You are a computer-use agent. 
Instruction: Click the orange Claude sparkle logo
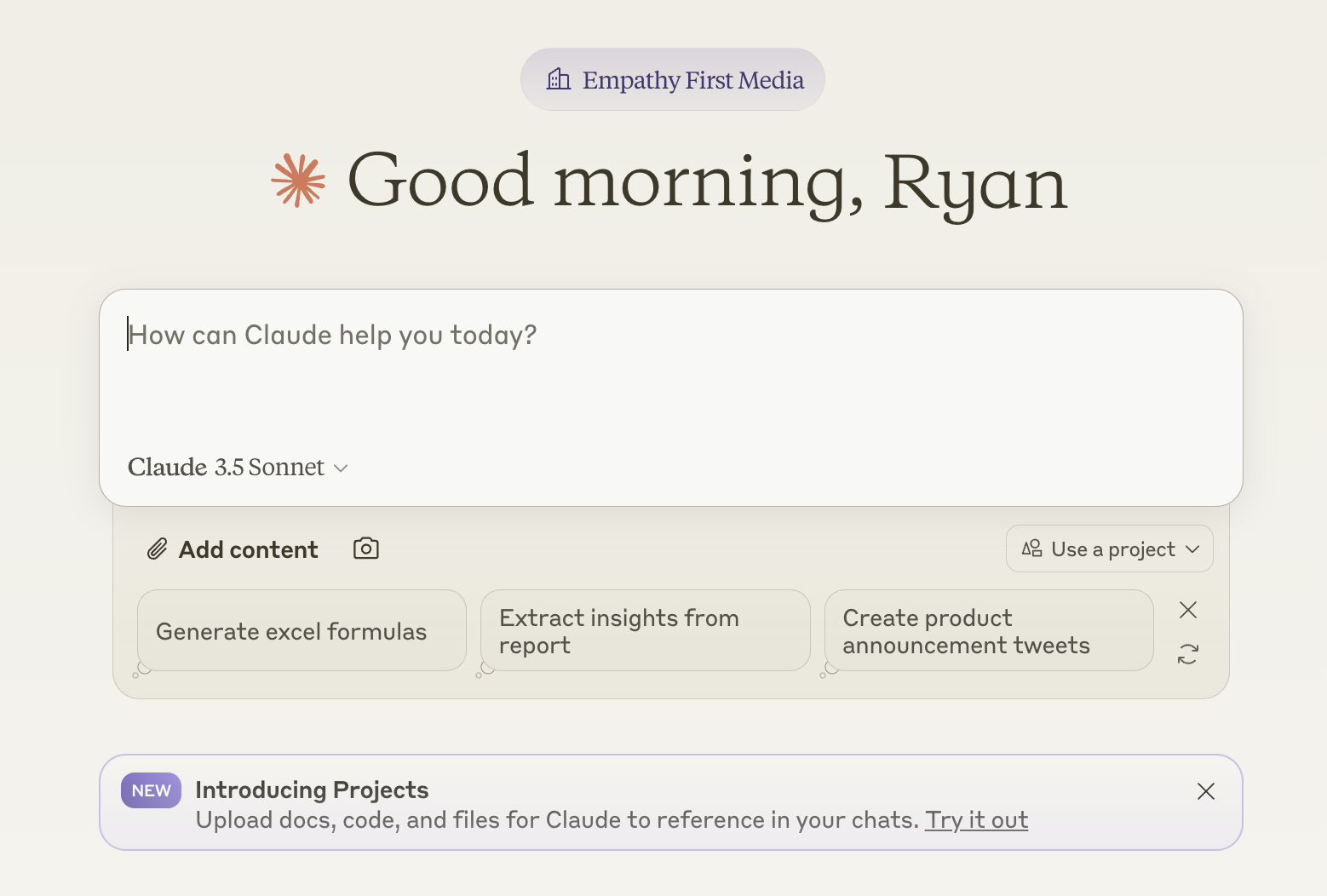coord(296,181)
